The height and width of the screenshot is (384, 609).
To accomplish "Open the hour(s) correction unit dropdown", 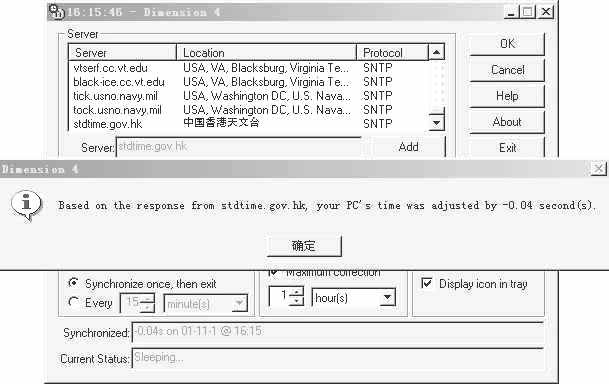I will [387, 298].
